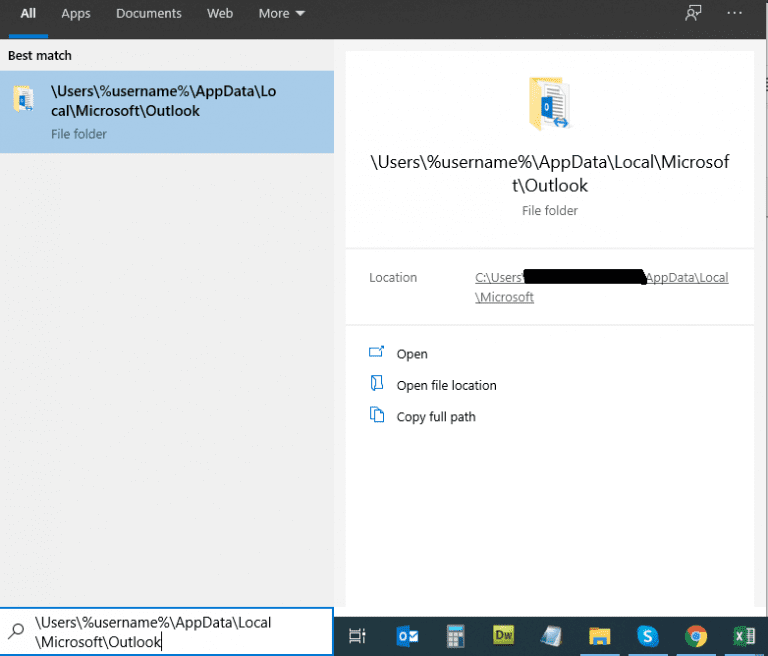This screenshot has width=768, height=656.
Task: Click the search magnifier icon
Action: pyautogui.click(x=16, y=631)
